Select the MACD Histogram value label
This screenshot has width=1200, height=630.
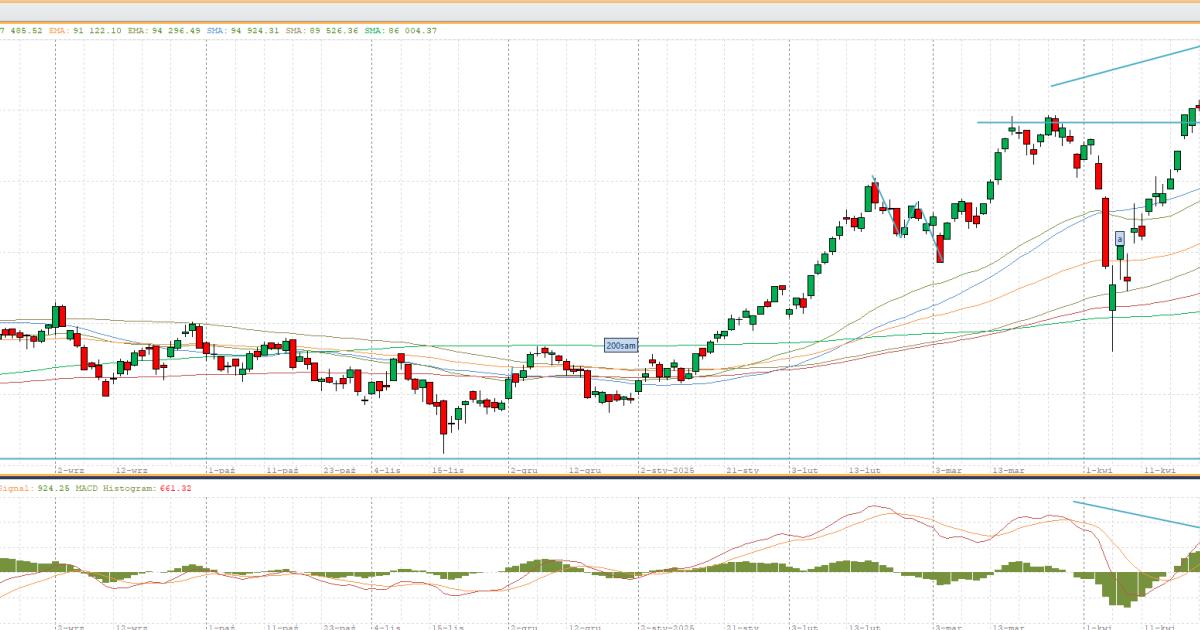tap(130, 488)
